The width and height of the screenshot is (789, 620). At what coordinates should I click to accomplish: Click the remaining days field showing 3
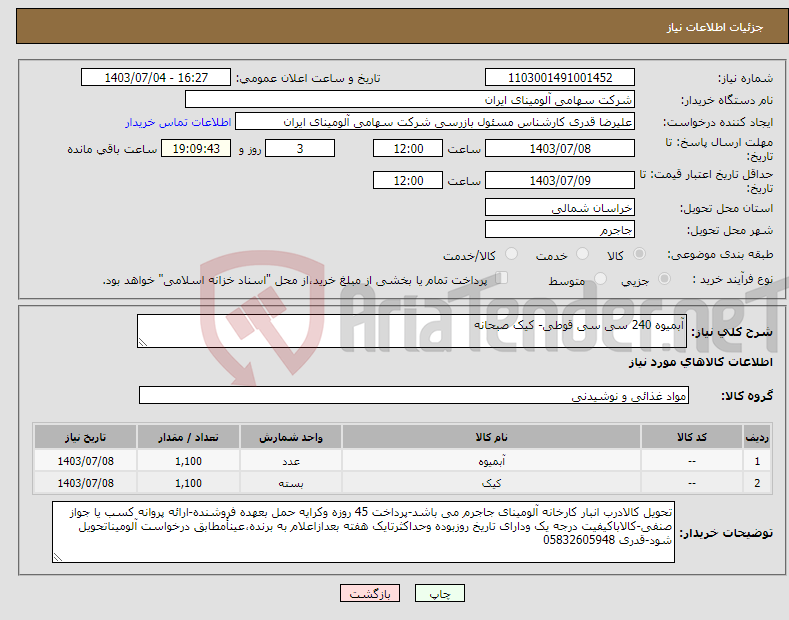tap(300, 148)
